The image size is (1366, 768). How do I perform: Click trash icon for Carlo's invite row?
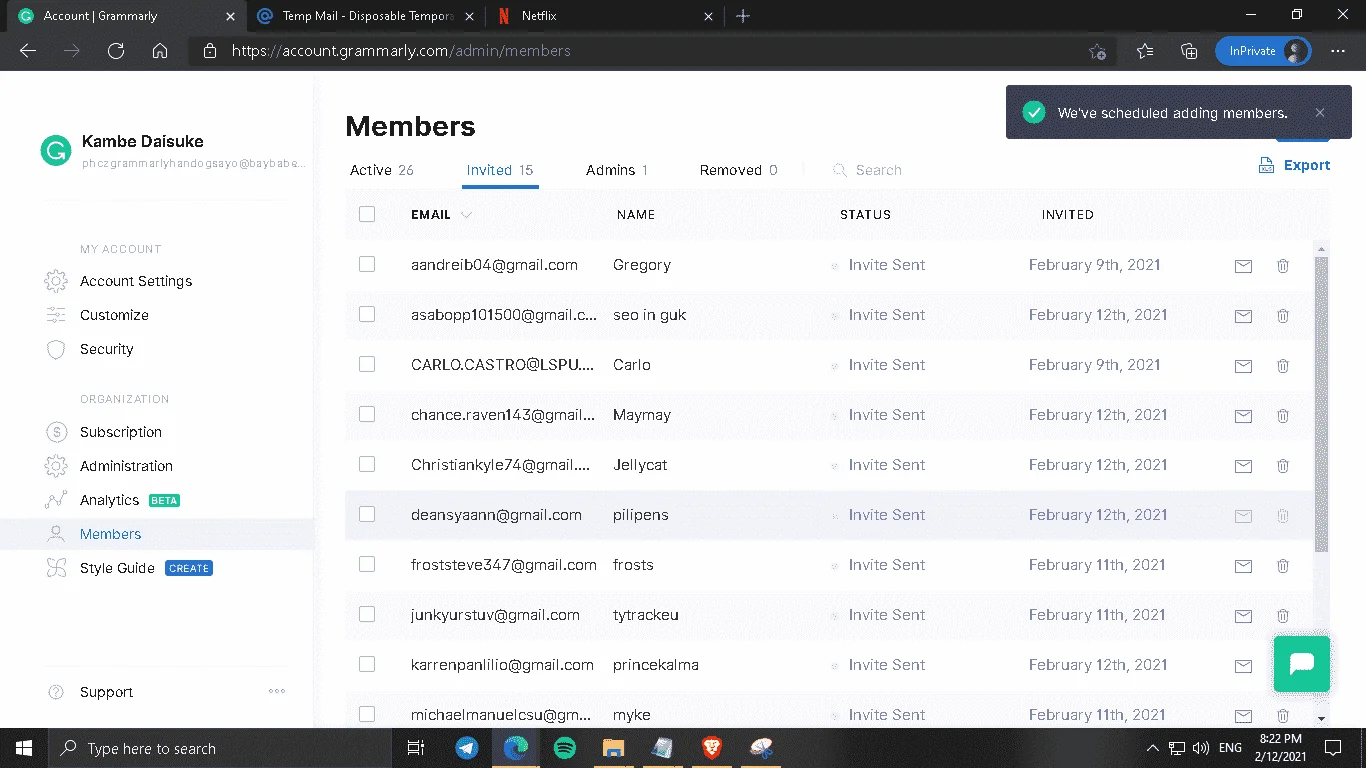point(1283,366)
